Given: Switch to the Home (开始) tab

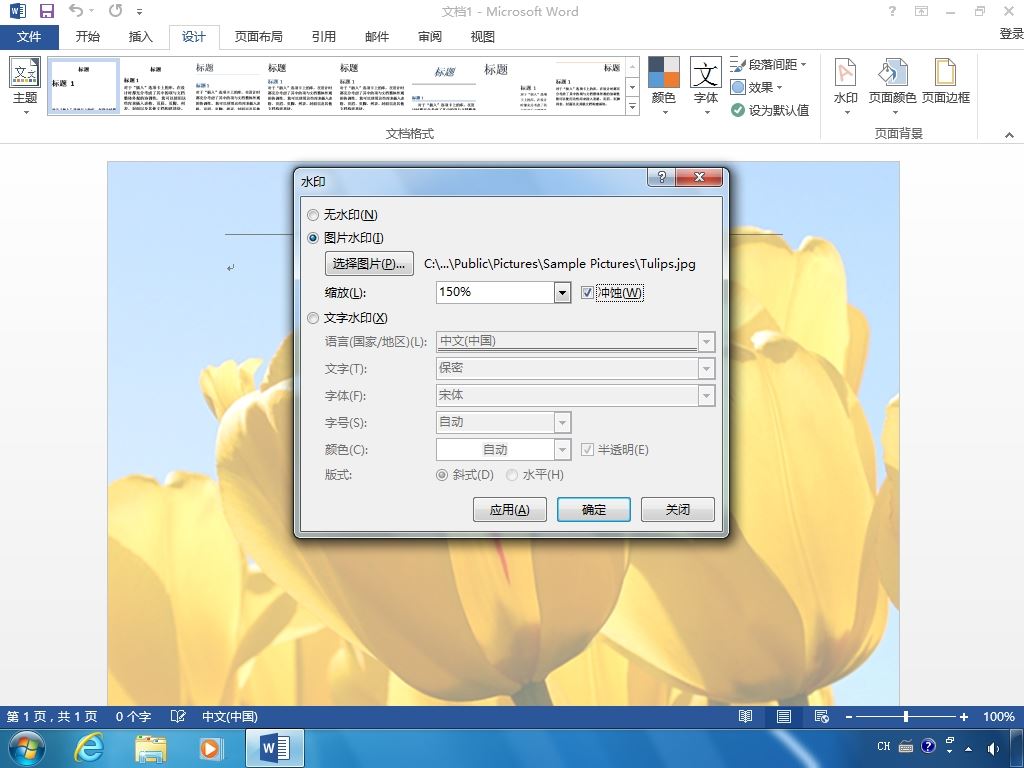Looking at the screenshot, I should (x=88, y=37).
